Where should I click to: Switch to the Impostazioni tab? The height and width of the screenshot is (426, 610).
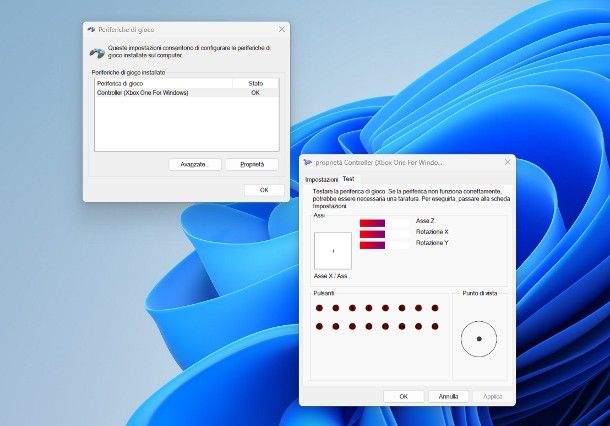point(322,179)
